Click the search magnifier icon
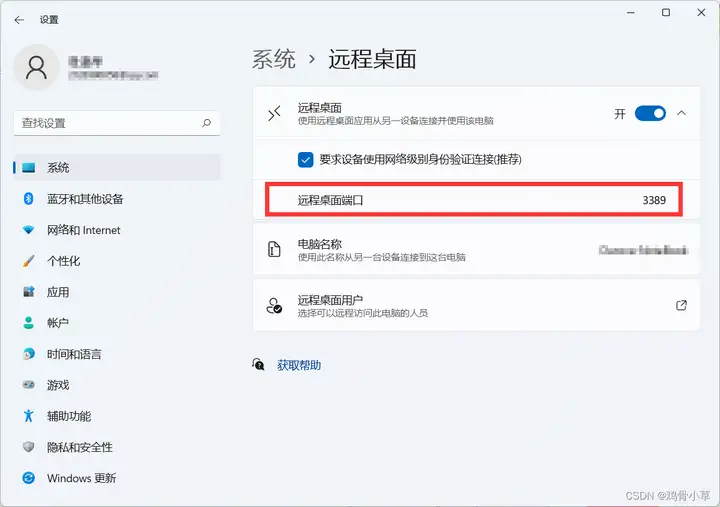720x507 pixels. tap(207, 123)
